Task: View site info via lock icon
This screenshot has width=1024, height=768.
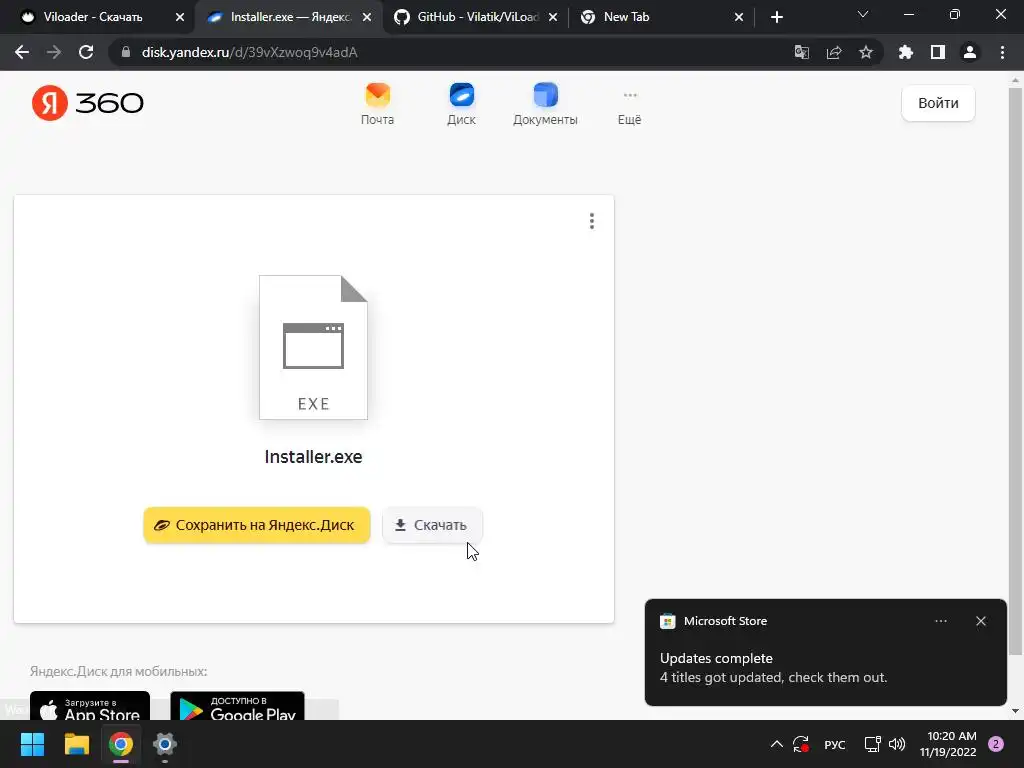Action: pyautogui.click(x=126, y=52)
